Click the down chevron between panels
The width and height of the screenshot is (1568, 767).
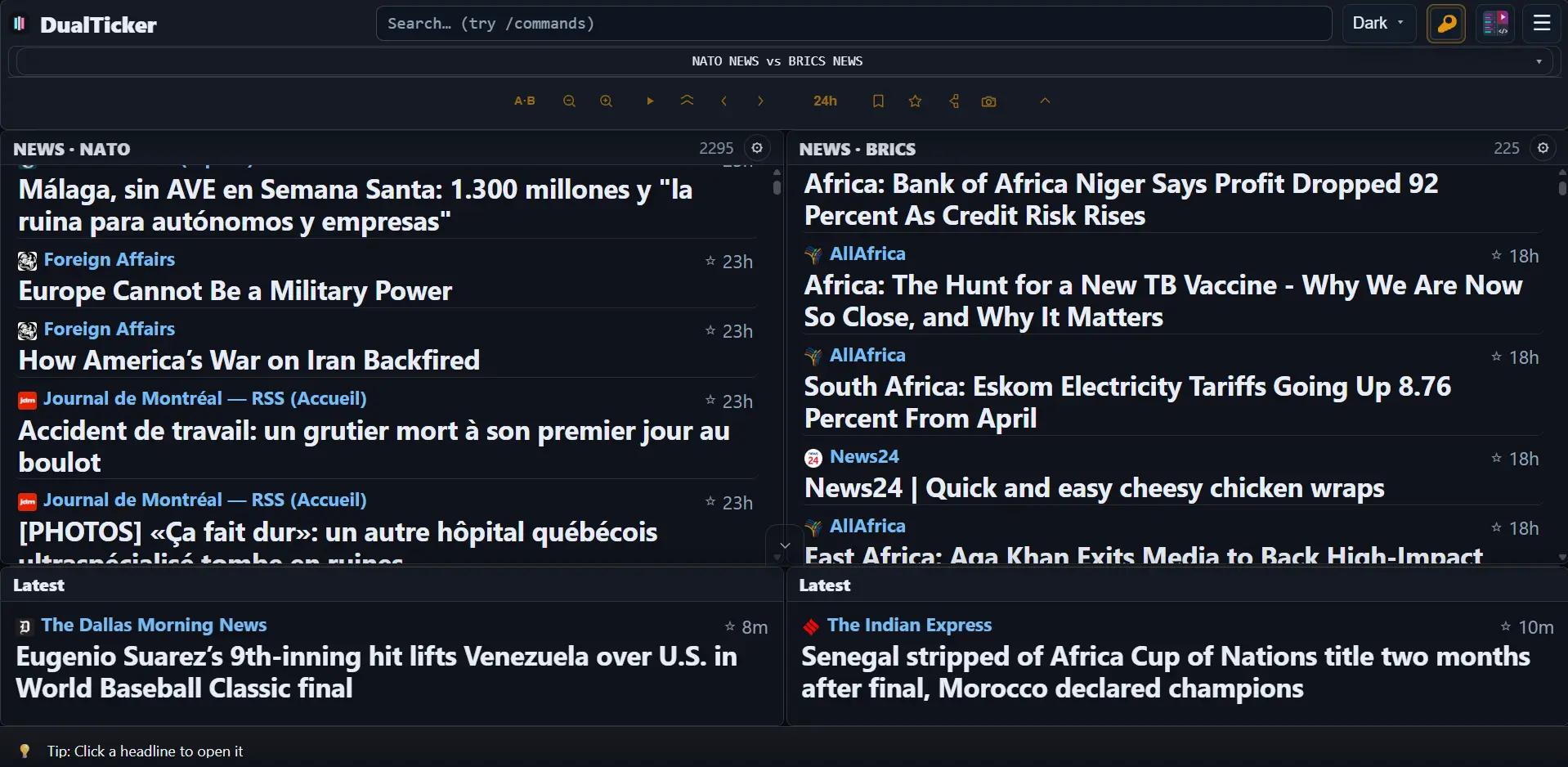(x=785, y=545)
